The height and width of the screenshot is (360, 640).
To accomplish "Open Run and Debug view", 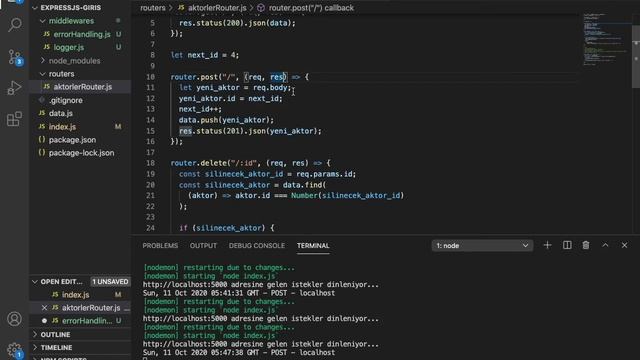I will (15, 87).
